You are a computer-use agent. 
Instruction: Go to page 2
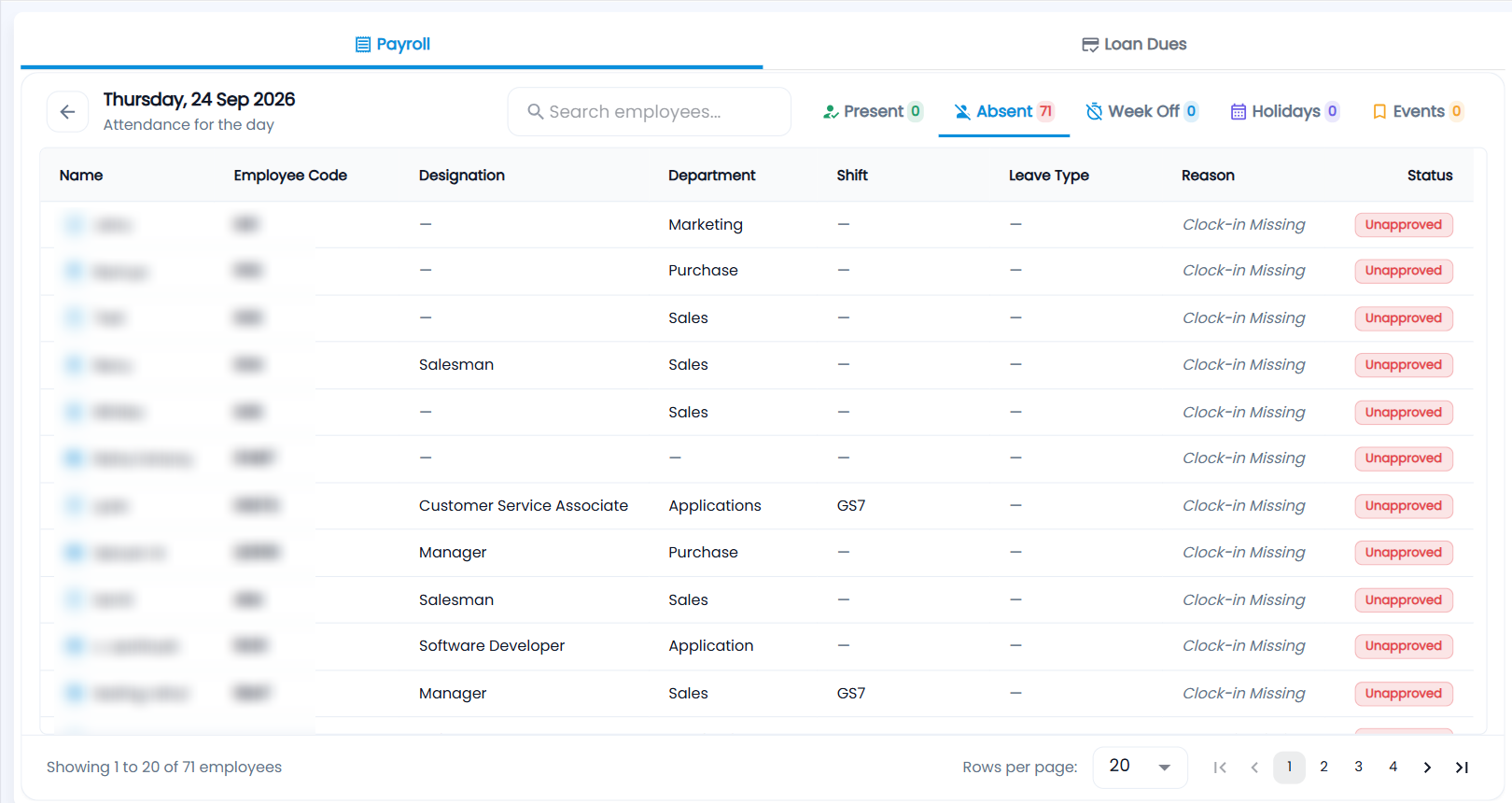pos(1323,768)
